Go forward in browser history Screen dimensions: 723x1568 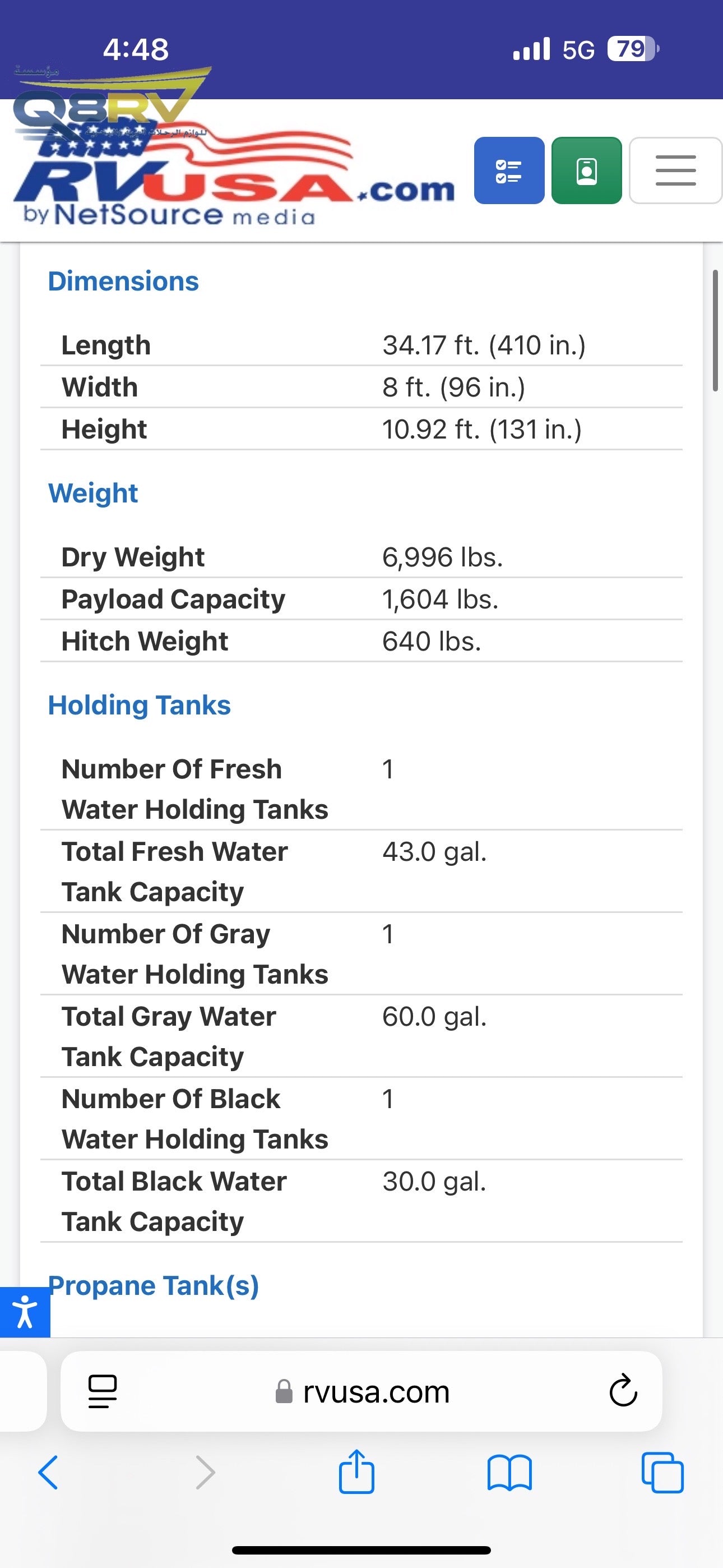pos(205,1473)
